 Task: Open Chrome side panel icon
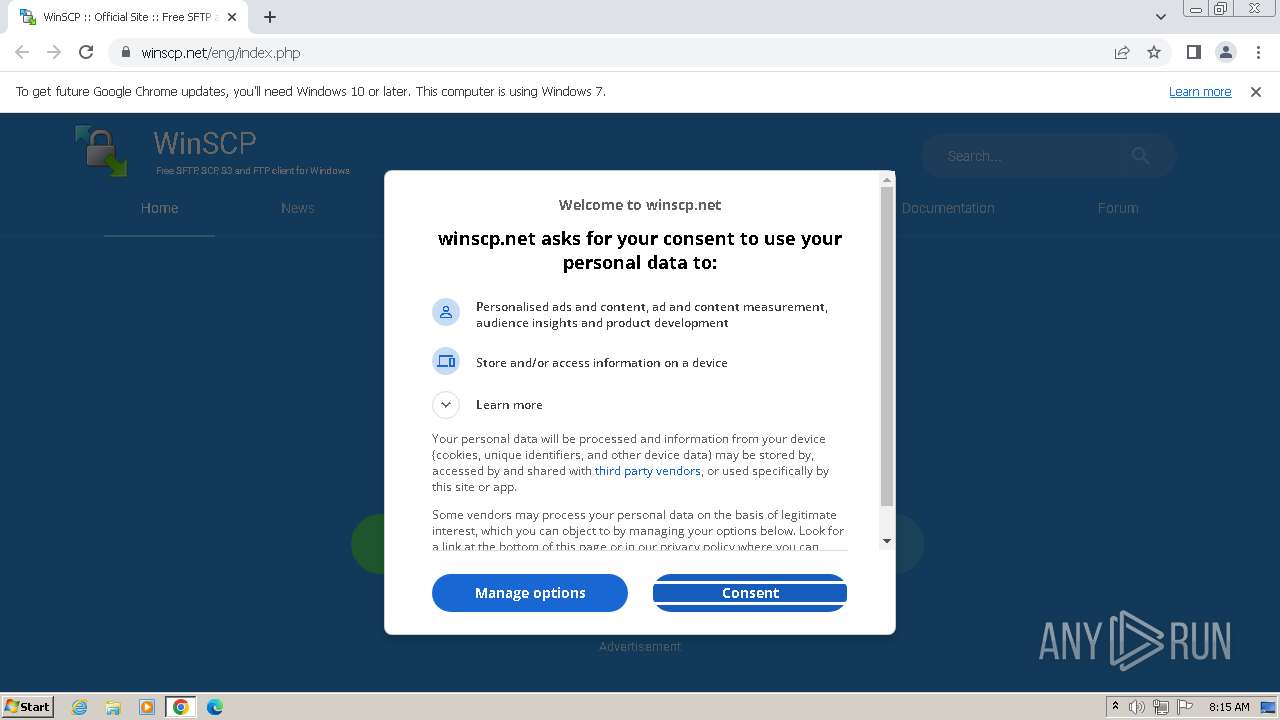click(1194, 52)
